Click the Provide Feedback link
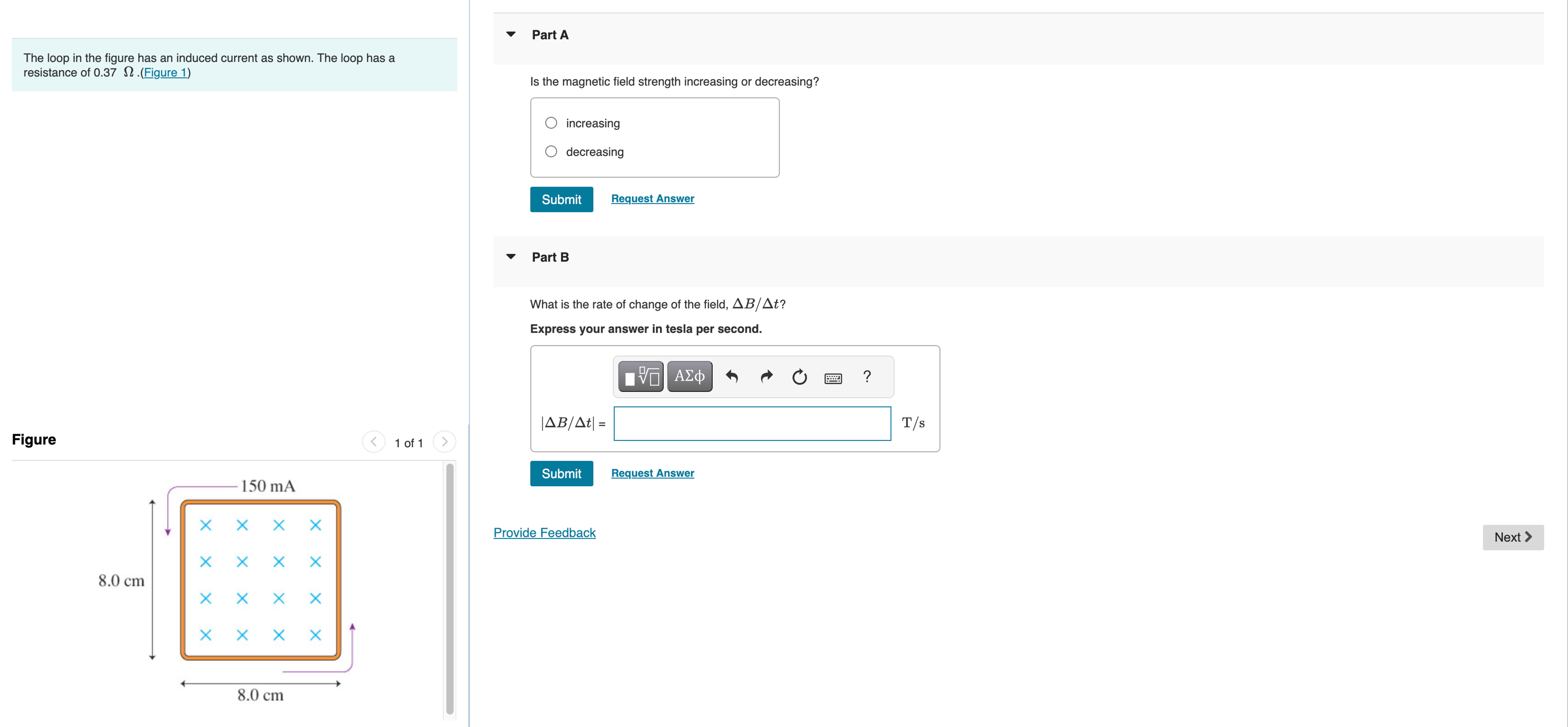The height and width of the screenshot is (727, 1568). (x=544, y=533)
